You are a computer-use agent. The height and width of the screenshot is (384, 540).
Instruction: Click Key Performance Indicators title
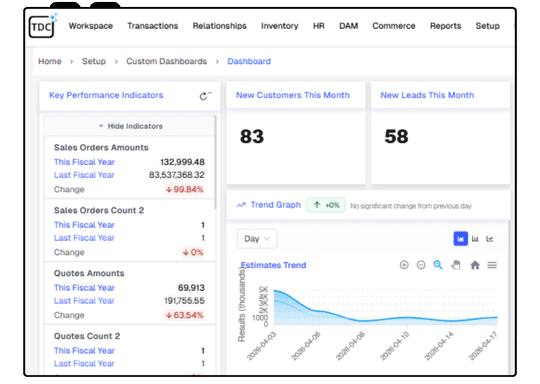(106, 95)
